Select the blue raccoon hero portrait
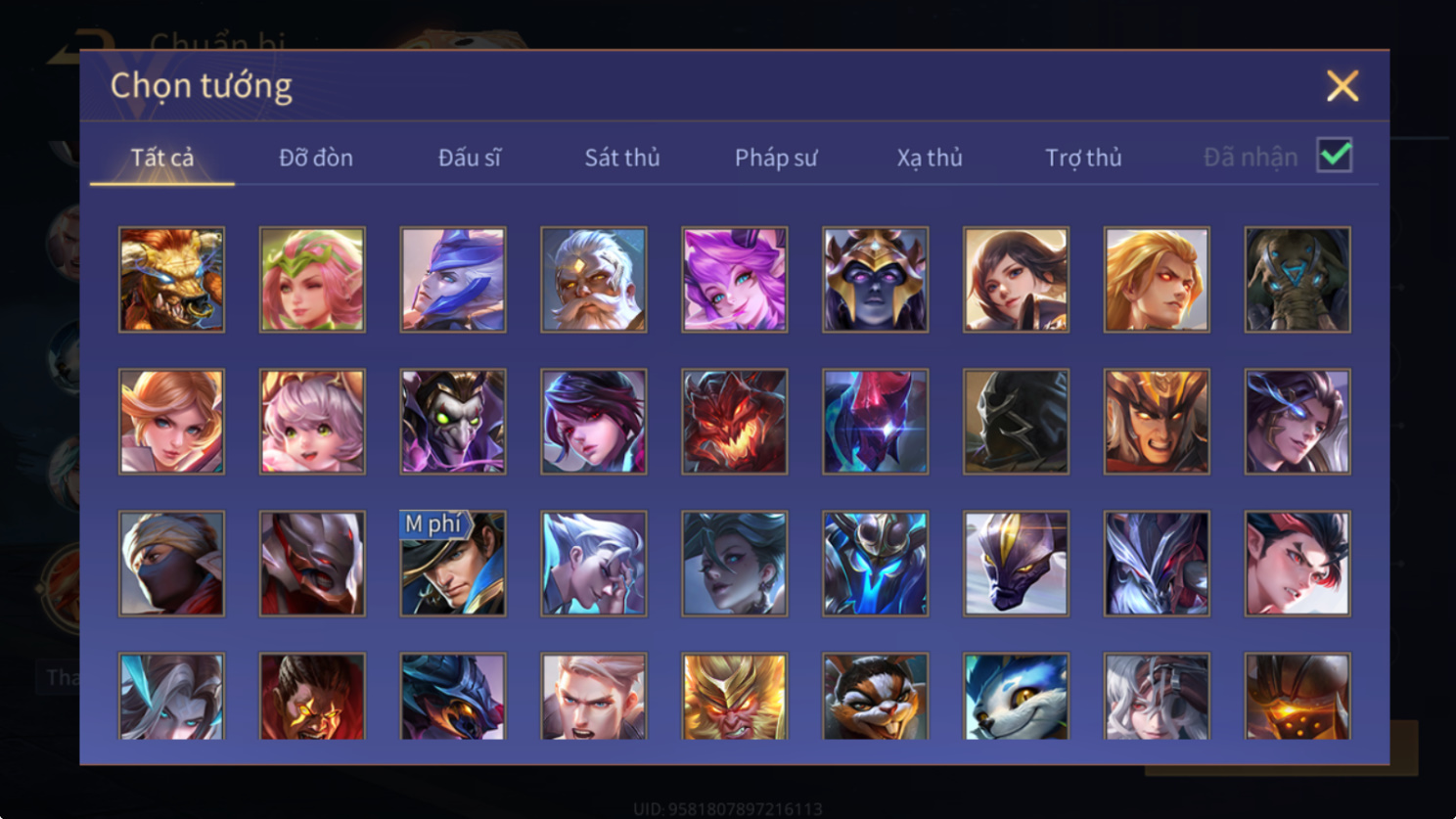 click(1016, 696)
